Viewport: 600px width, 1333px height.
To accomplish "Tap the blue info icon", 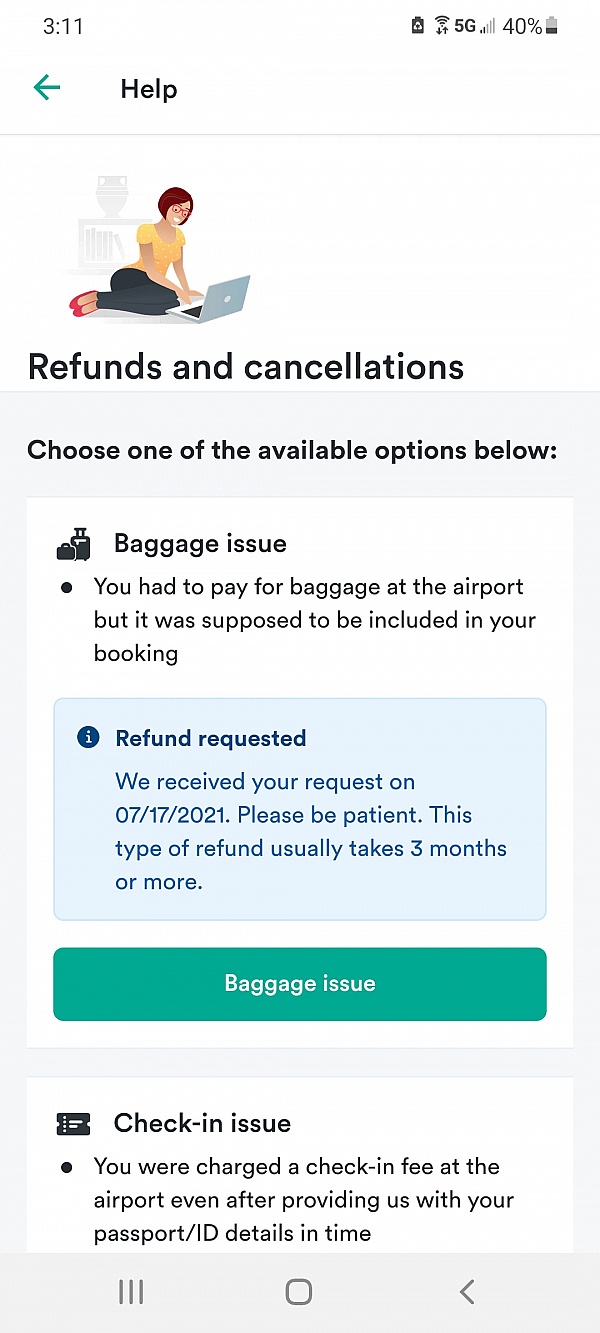I will (x=88, y=738).
